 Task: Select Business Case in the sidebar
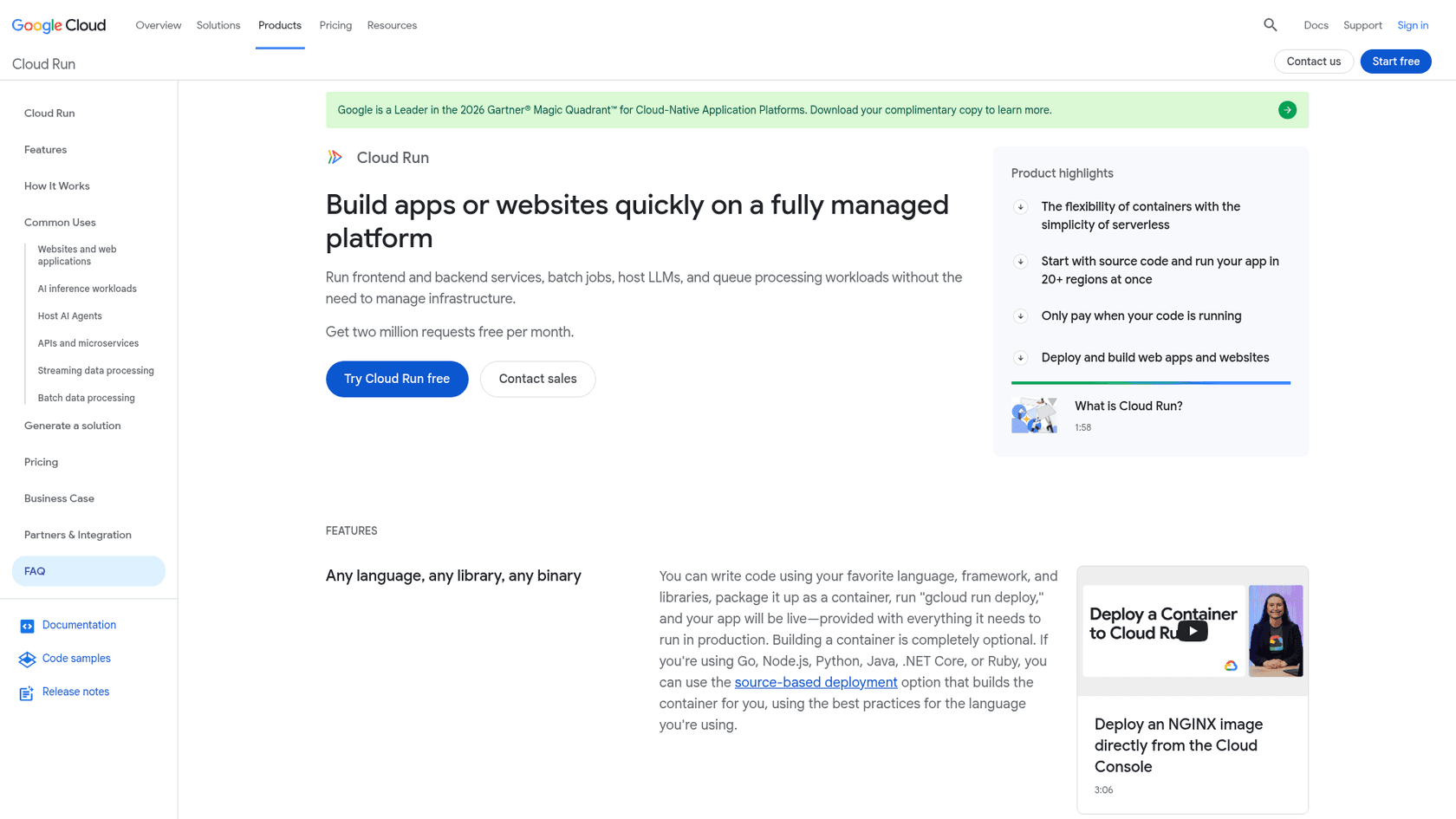(59, 498)
